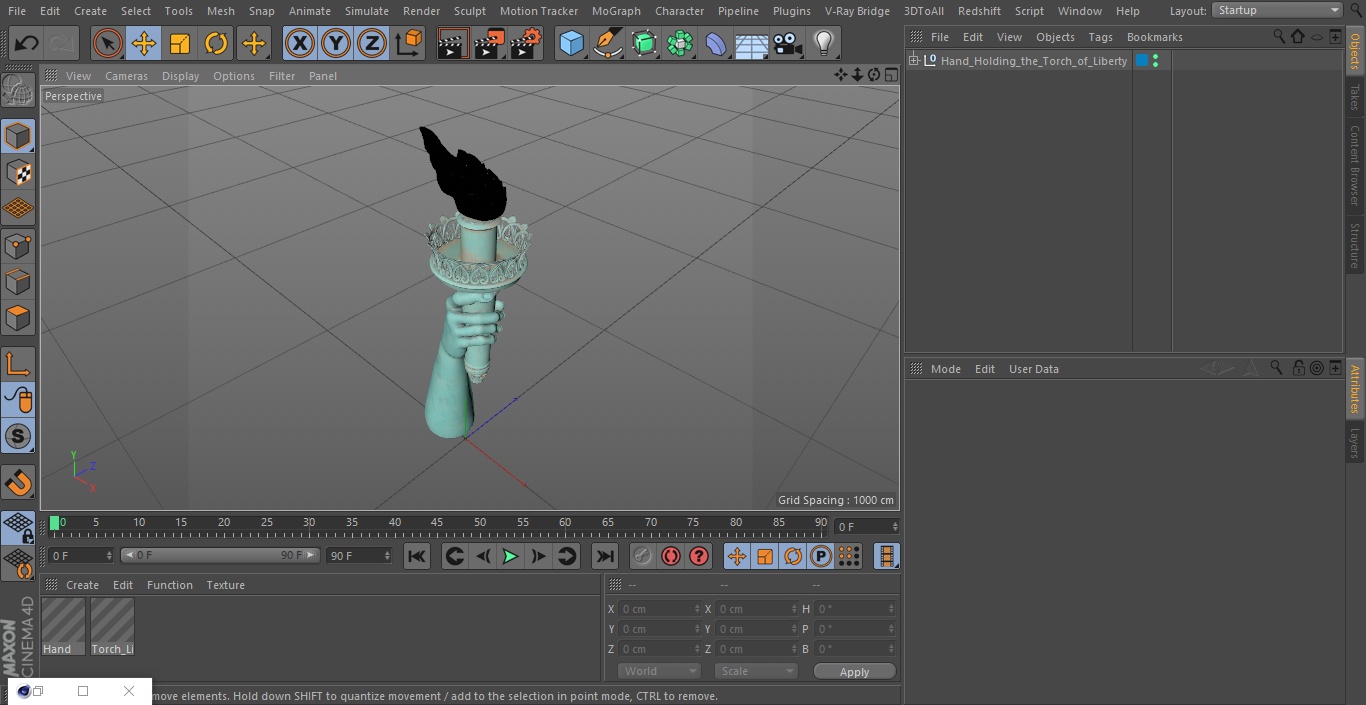Click object layer color swatch
This screenshot has width=1366, height=705.
pyautogui.click(x=1141, y=61)
